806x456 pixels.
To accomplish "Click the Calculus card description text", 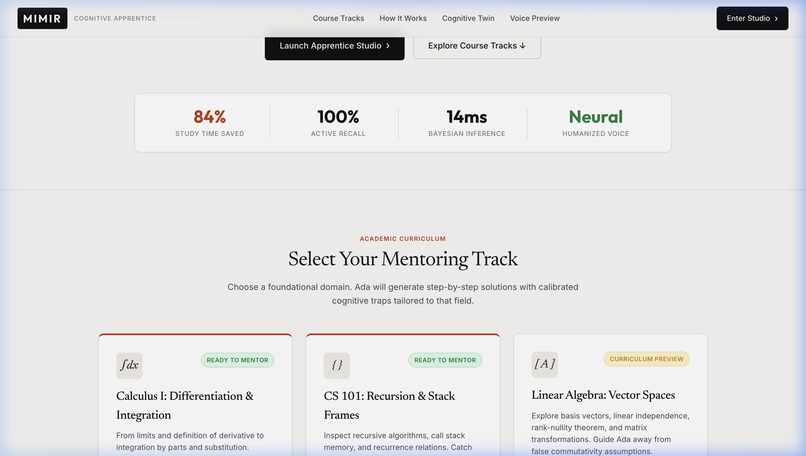I will pos(190,442).
